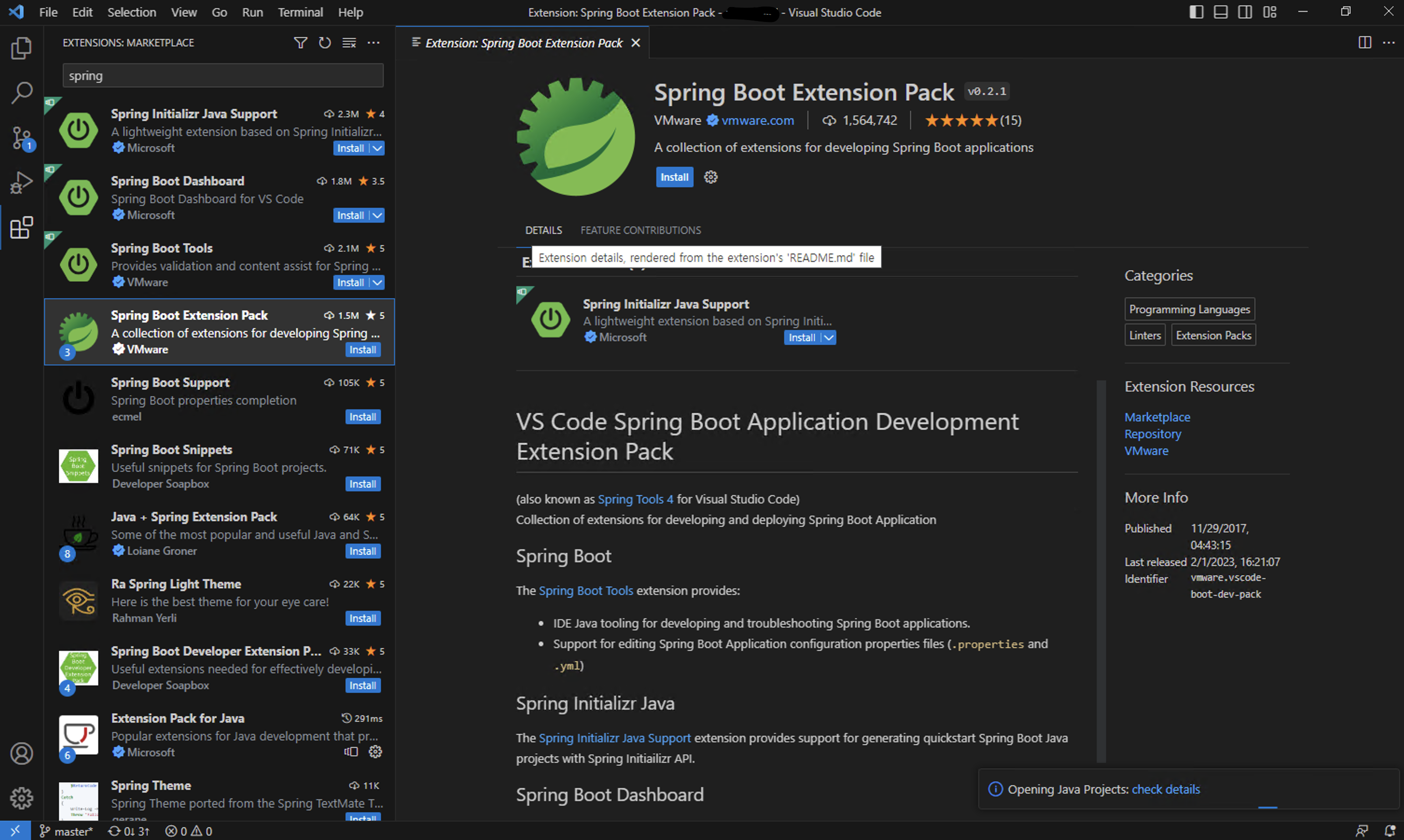Open the Search view in activity bar

click(21, 92)
